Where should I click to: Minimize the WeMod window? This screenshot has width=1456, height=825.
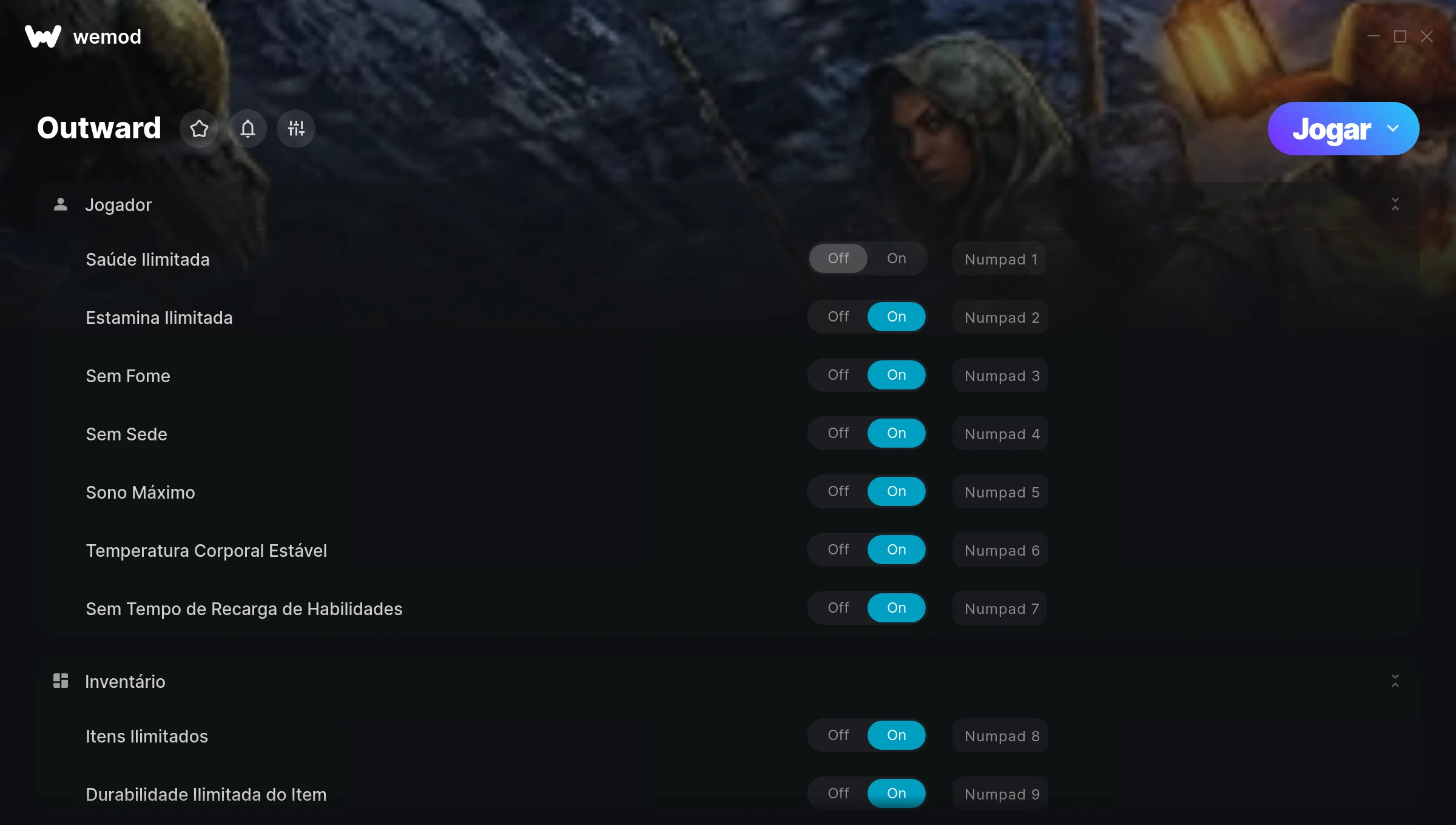click(x=1373, y=36)
